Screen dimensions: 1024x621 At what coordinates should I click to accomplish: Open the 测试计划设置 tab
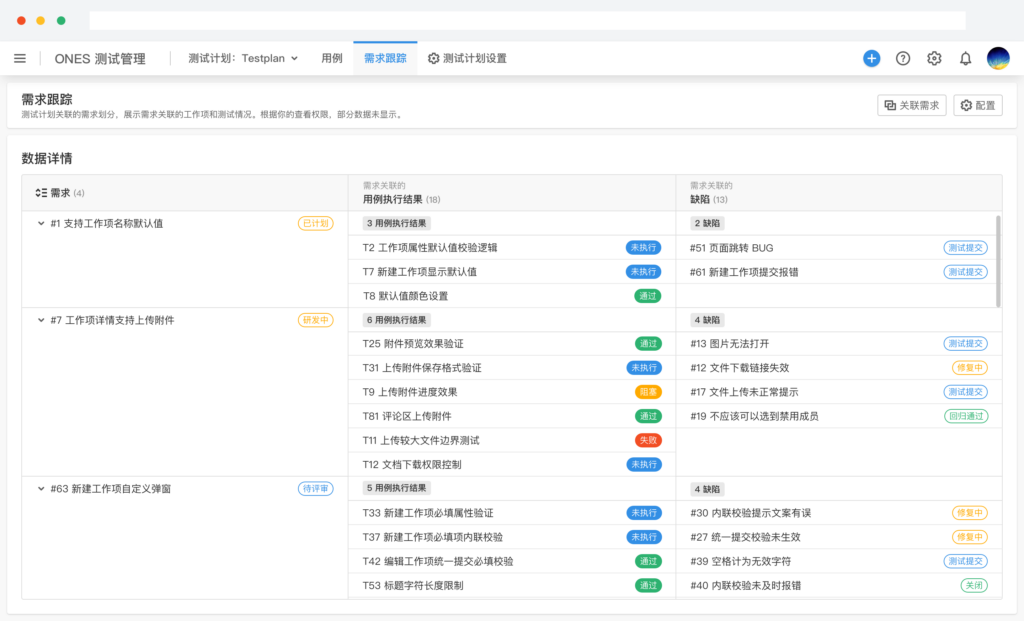(467, 58)
